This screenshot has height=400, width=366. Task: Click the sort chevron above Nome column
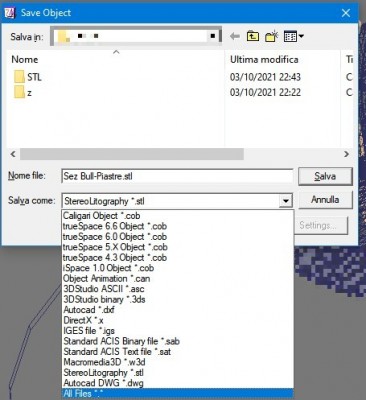tap(116, 52)
